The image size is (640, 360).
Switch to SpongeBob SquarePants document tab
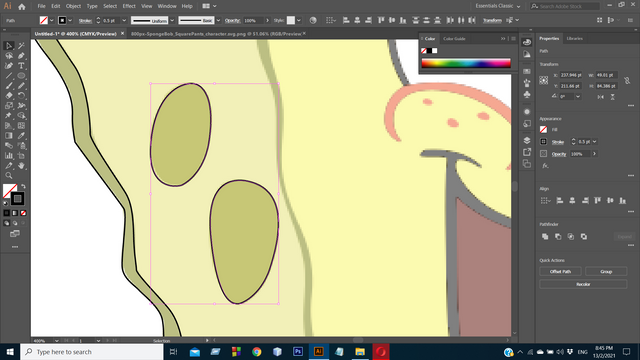point(216,34)
